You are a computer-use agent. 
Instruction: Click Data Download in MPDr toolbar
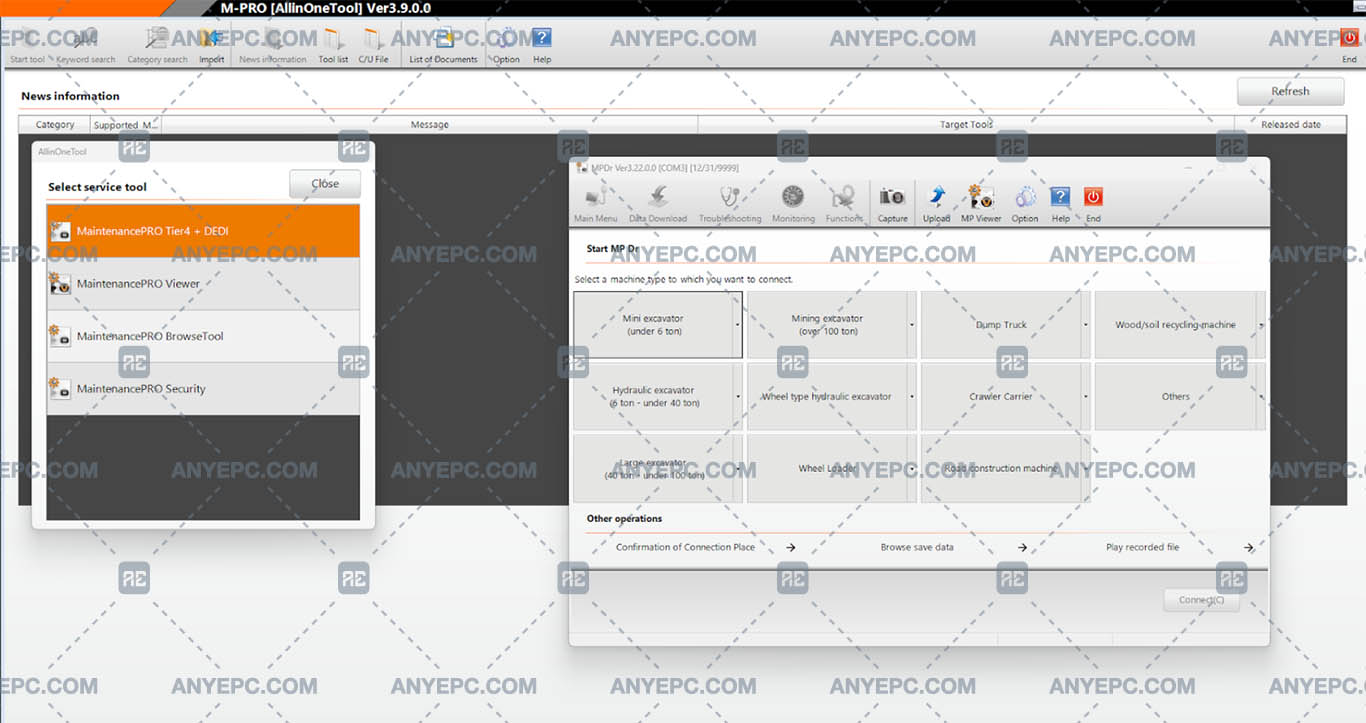[658, 204]
